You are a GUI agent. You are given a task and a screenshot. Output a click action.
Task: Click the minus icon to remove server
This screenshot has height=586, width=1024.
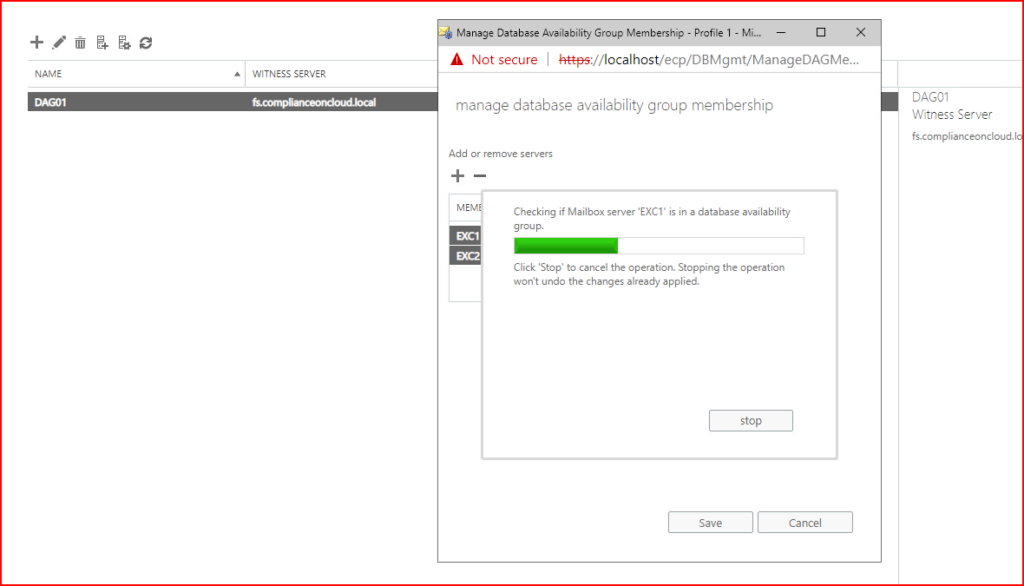point(479,176)
